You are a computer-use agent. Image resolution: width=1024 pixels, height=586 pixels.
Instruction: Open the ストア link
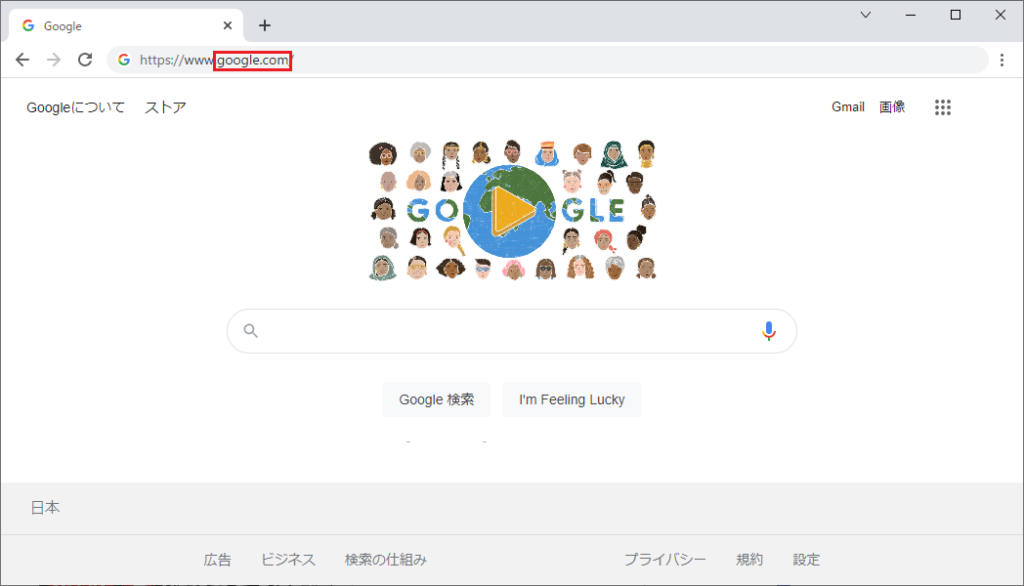165,107
